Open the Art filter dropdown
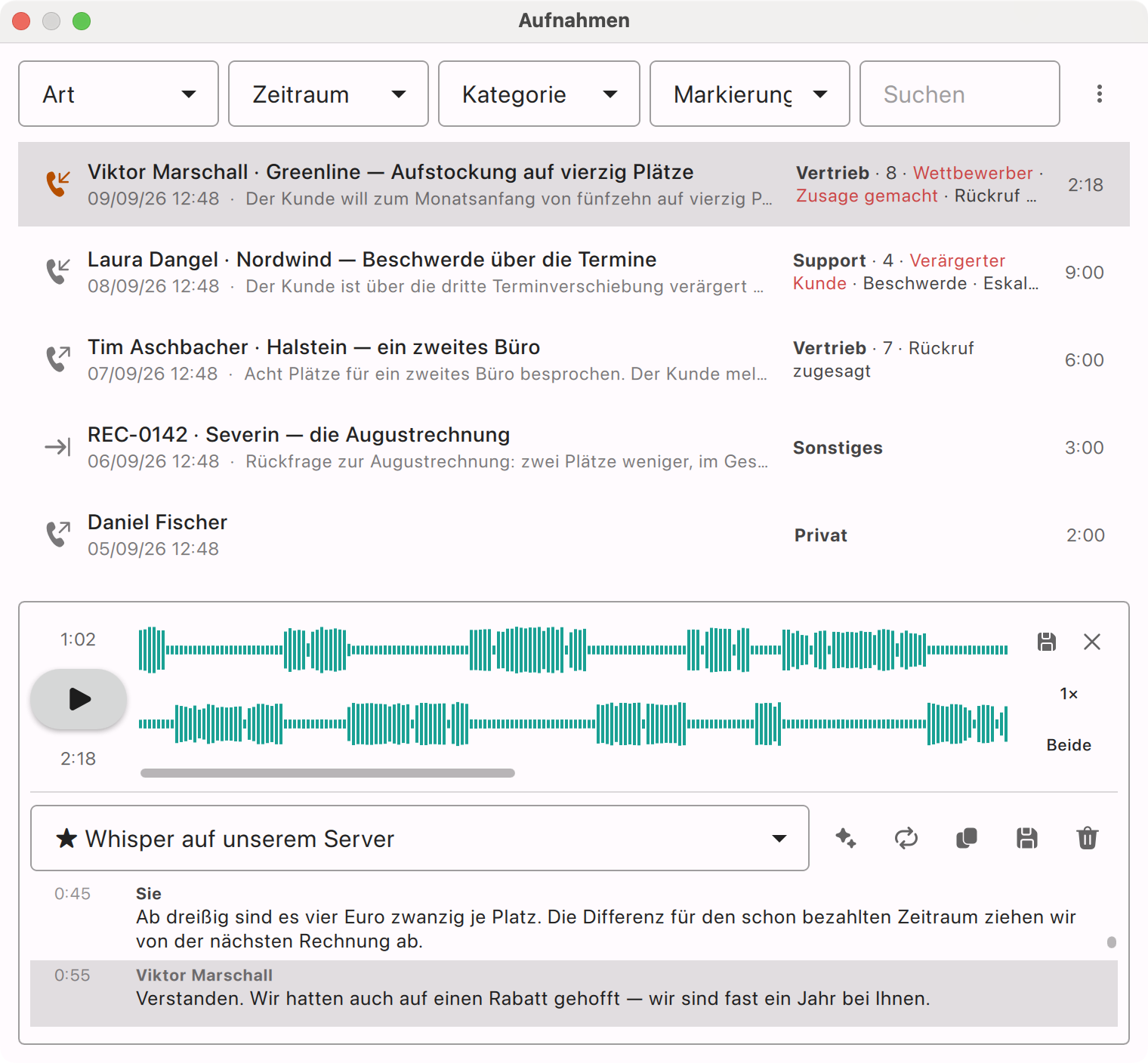 pyautogui.click(x=119, y=94)
